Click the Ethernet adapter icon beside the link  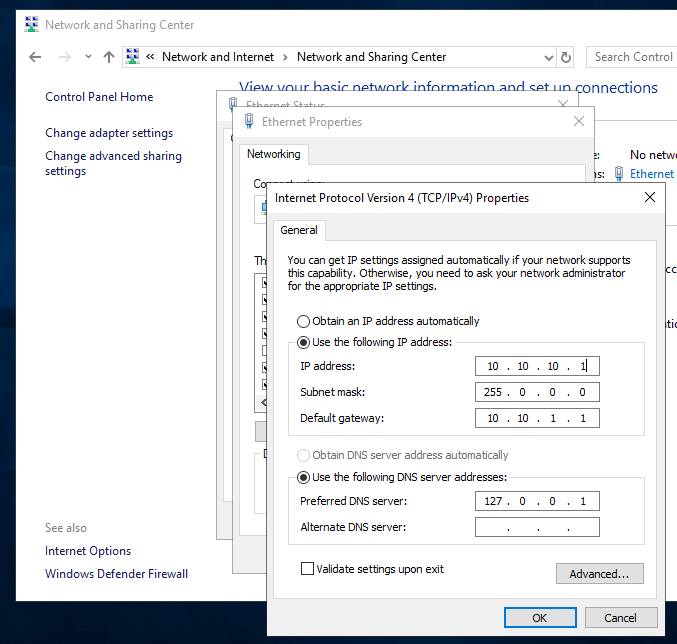tap(619, 174)
